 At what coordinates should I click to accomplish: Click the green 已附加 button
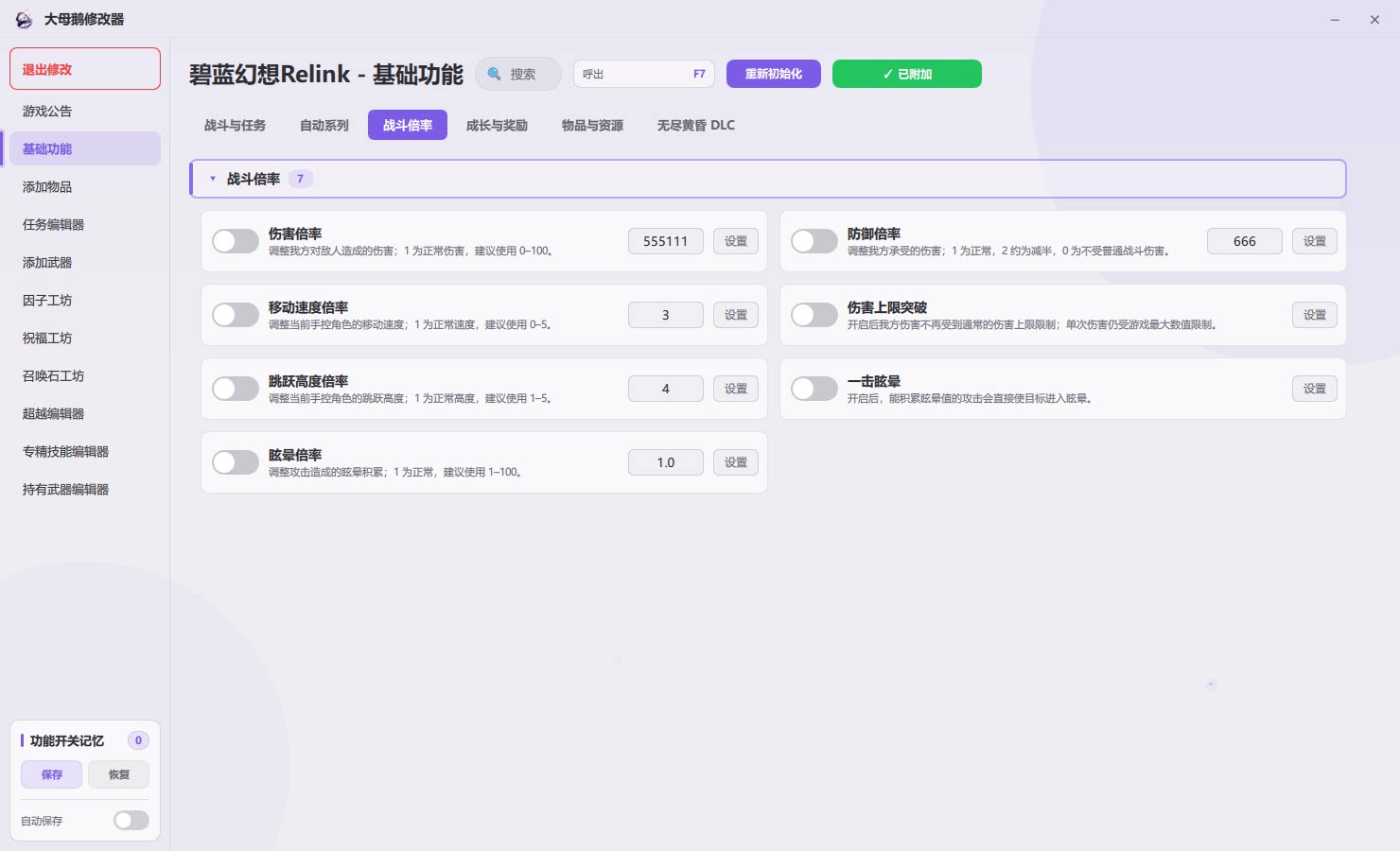(x=907, y=74)
